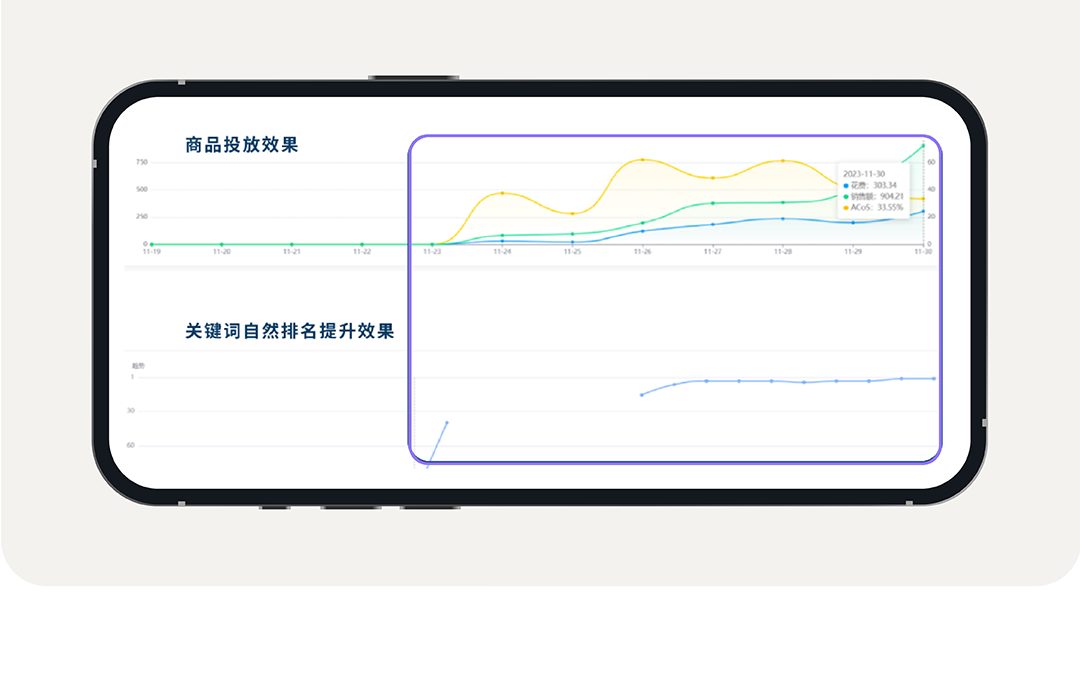The width and height of the screenshot is (1080, 673).
Task: Select the blue spend data point at 11-27
Action: [x=713, y=225]
